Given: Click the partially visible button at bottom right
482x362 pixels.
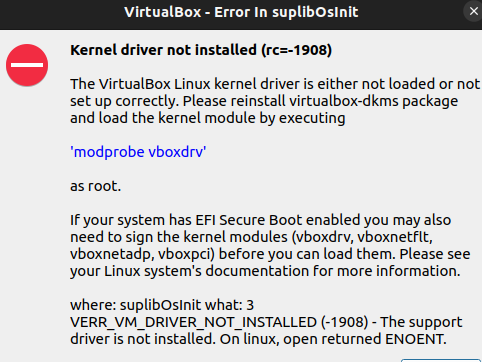Looking at the screenshot, I should click(441, 360).
